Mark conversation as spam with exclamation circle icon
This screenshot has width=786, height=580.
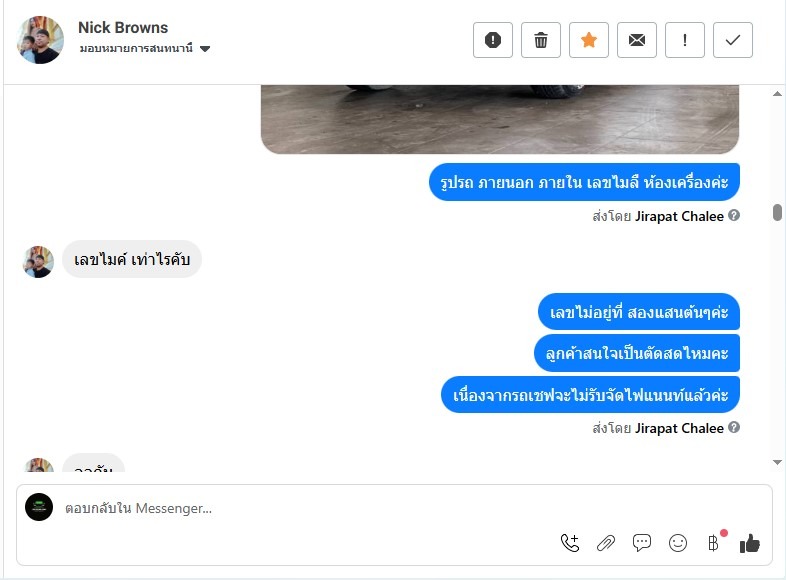[x=492, y=40]
